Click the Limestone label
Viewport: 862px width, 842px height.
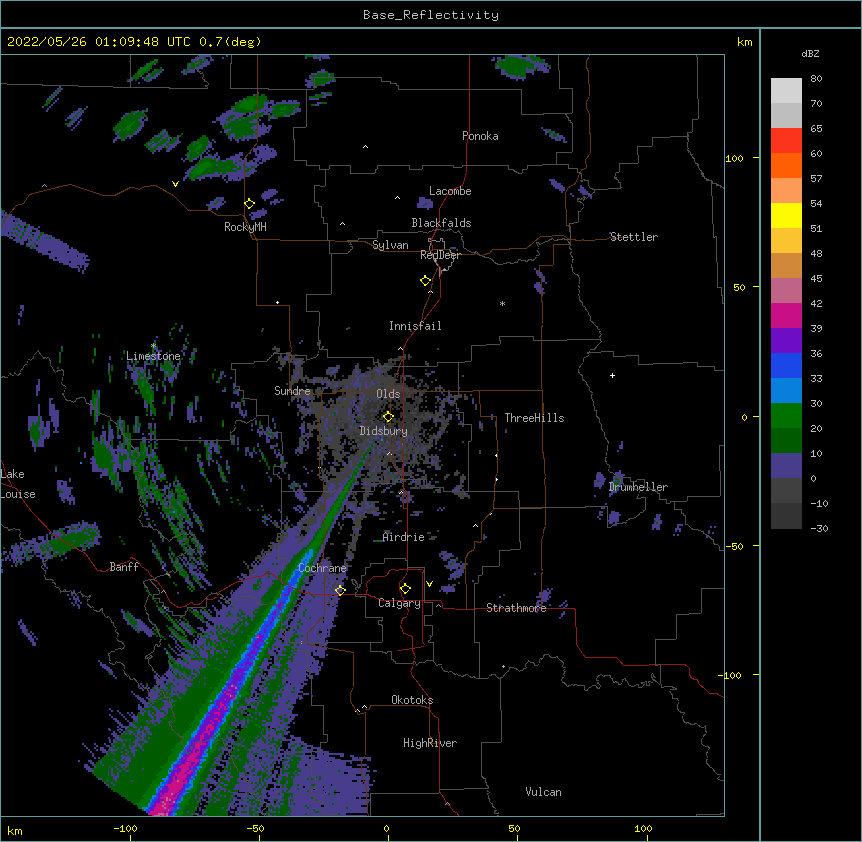(153, 356)
